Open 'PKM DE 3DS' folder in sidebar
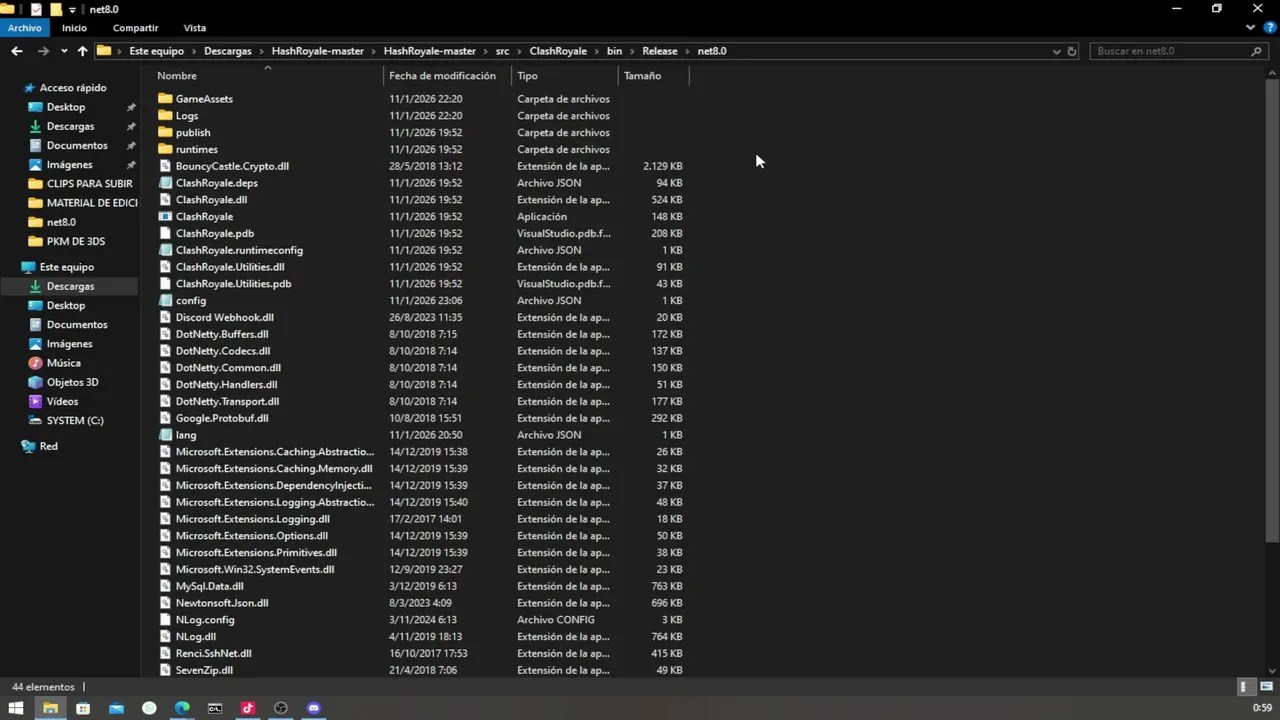Screen dimensions: 1280x720 coord(75,241)
